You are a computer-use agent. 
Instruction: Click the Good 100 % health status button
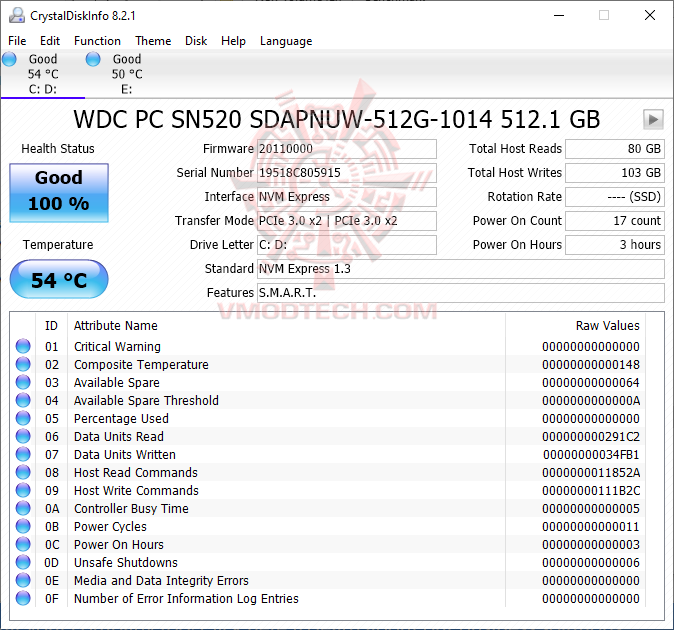[59, 193]
